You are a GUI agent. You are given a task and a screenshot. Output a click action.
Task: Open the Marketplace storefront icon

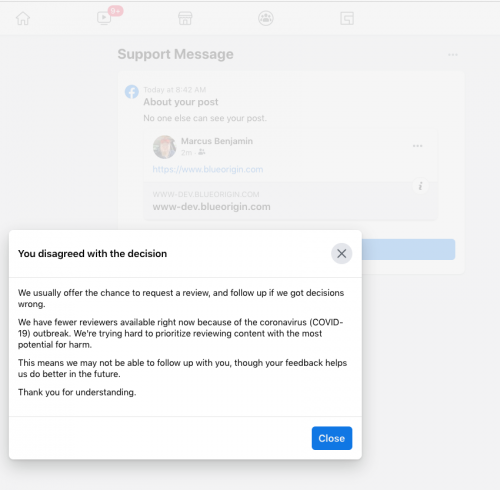(185, 18)
